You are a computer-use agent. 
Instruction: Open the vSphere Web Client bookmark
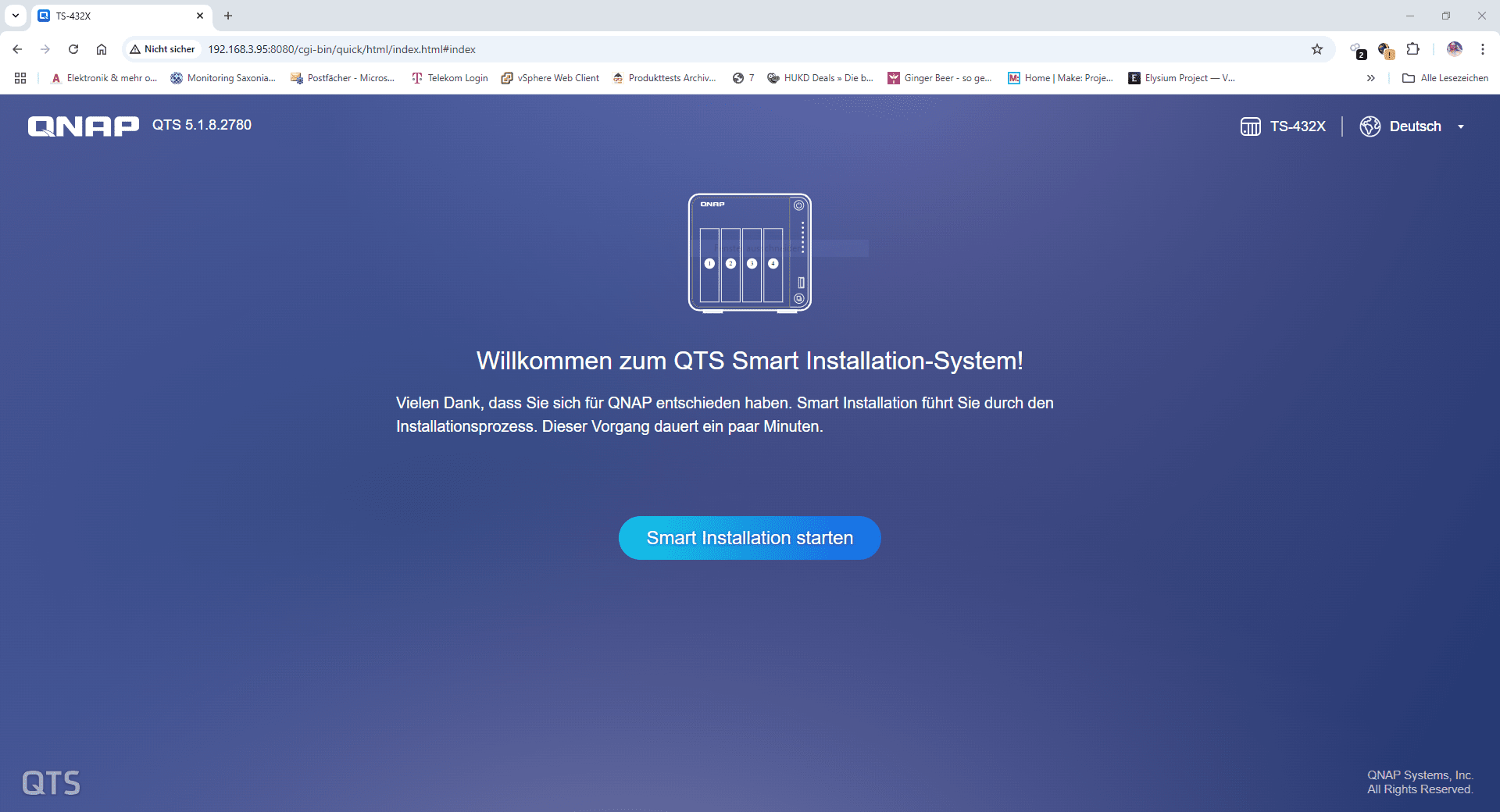pos(551,78)
